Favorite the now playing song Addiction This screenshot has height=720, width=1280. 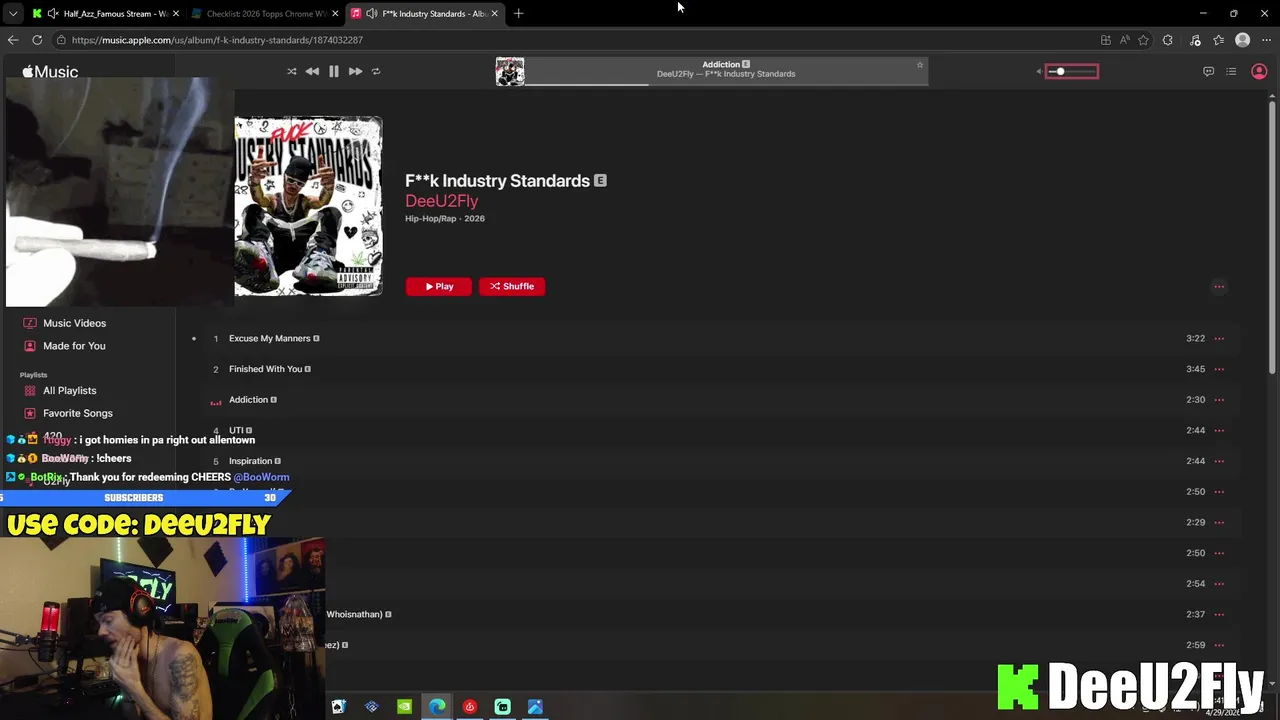920,65
